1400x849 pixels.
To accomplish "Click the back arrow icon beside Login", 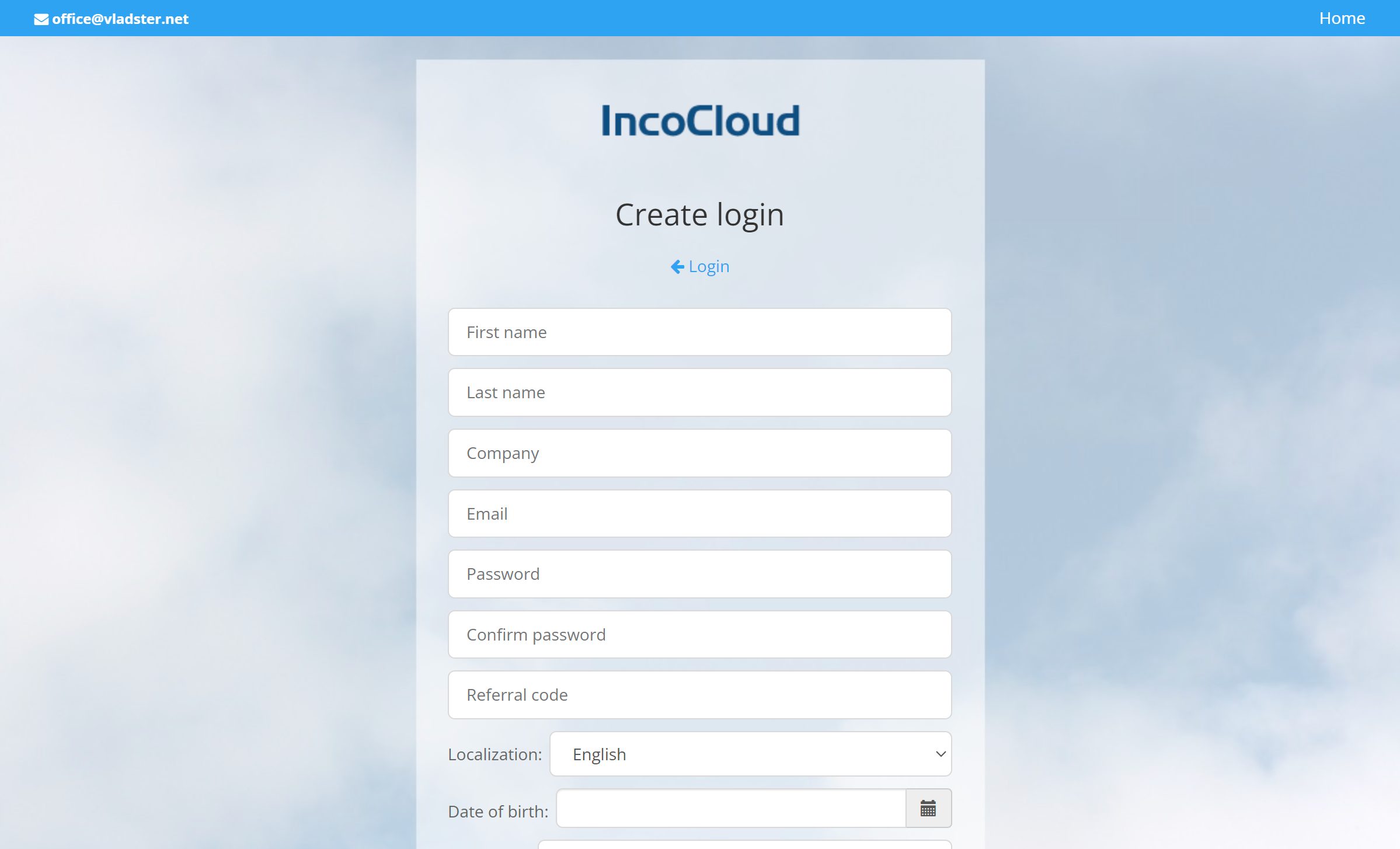I will tap(677, 267).
